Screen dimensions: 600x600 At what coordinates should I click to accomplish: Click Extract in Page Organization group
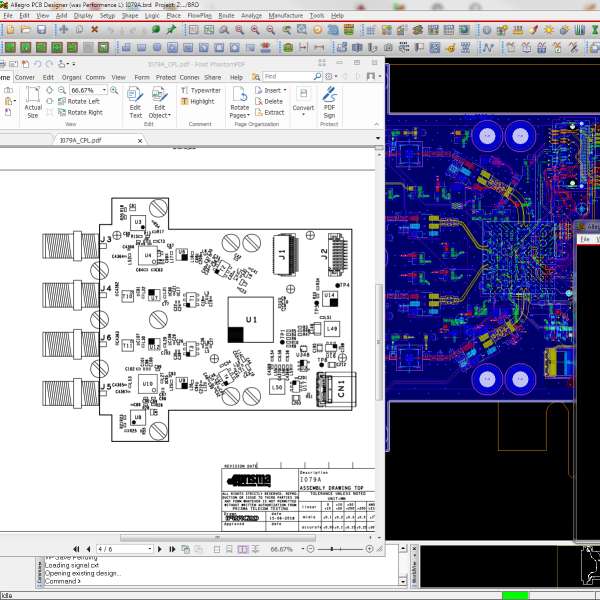[x=270, y=112]
